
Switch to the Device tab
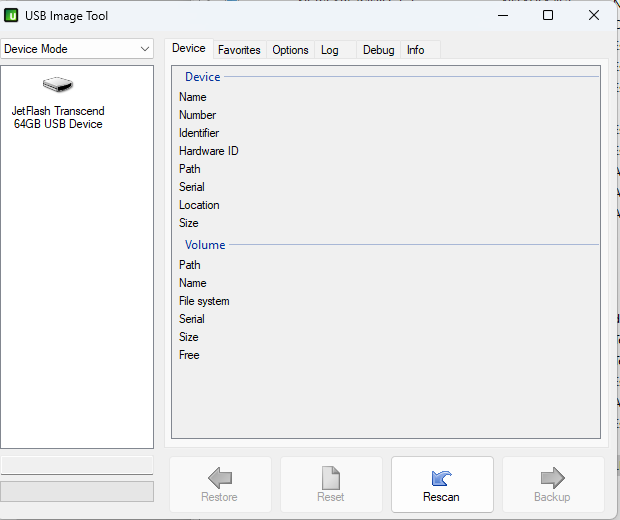pyautogui.click(x=188, y=49)
